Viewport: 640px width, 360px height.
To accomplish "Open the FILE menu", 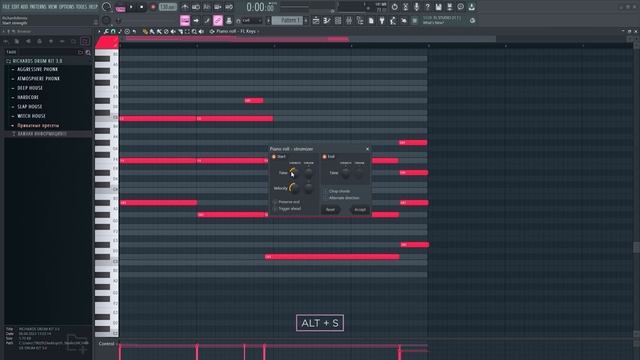I will point(6,7).
